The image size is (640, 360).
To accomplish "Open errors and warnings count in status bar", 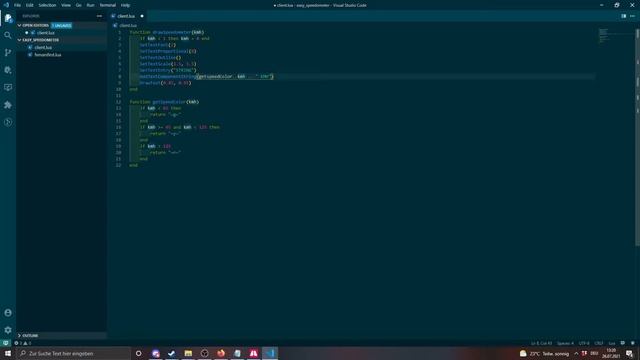I will point(23,343).
